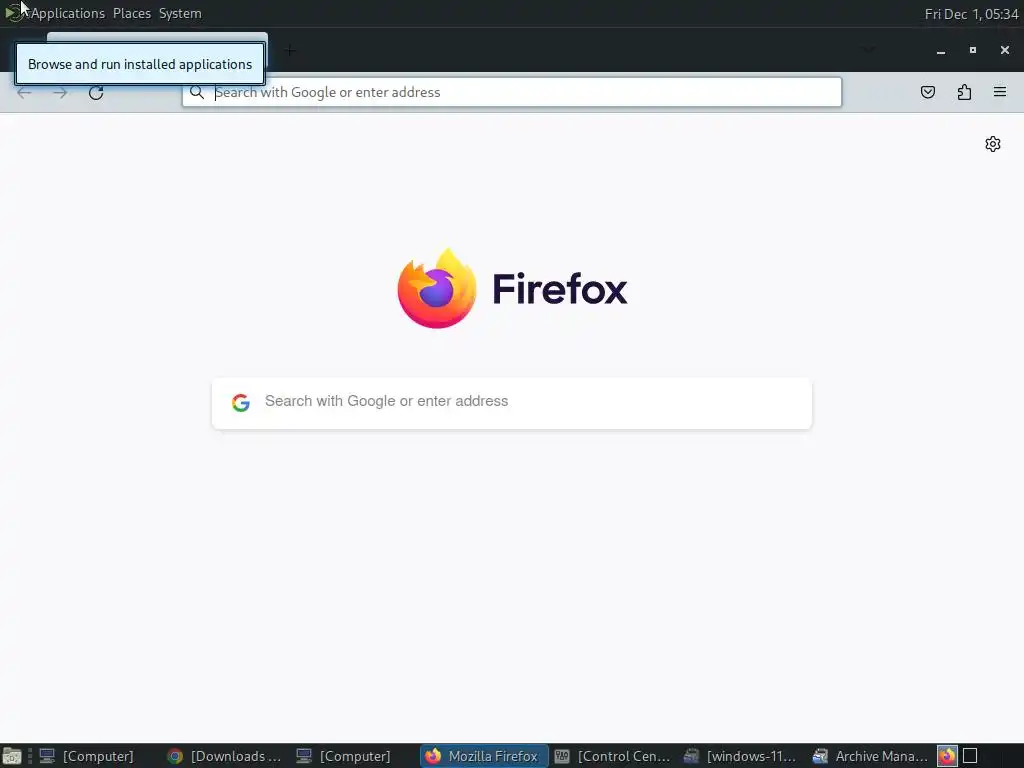
Task: Focus the top address bar field
Action: 512,92
